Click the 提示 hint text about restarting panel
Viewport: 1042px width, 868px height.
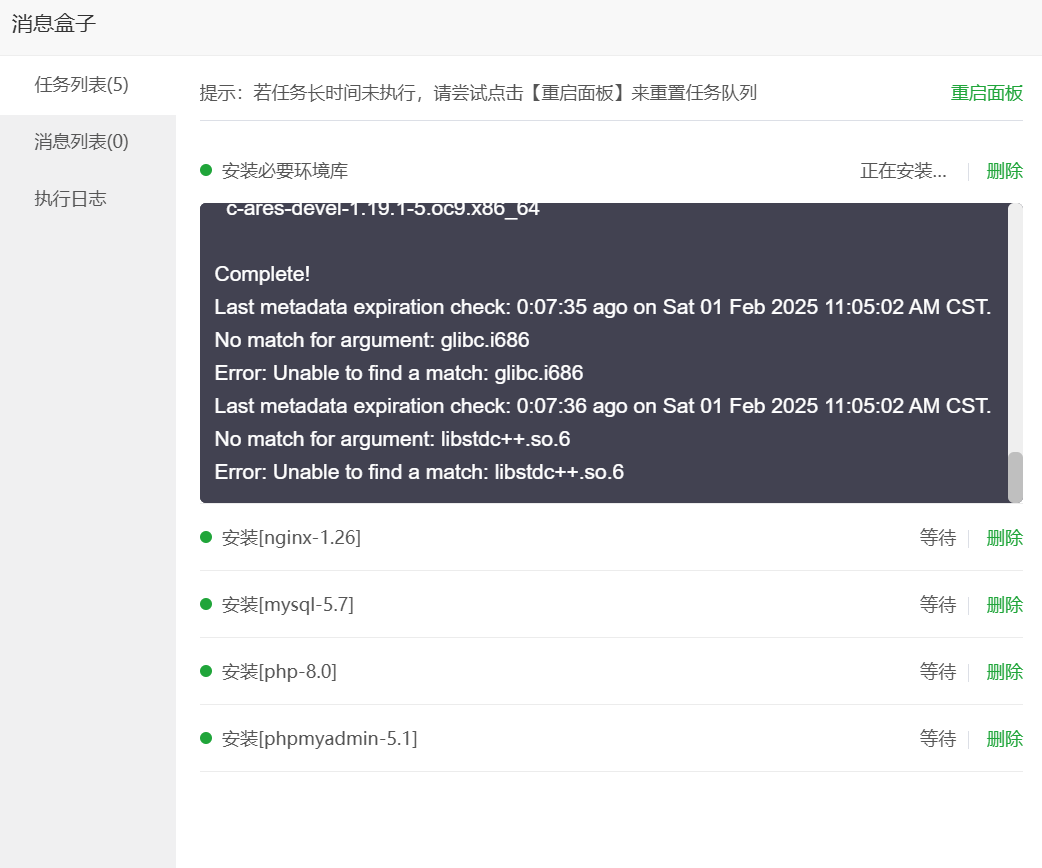point(478,93)
